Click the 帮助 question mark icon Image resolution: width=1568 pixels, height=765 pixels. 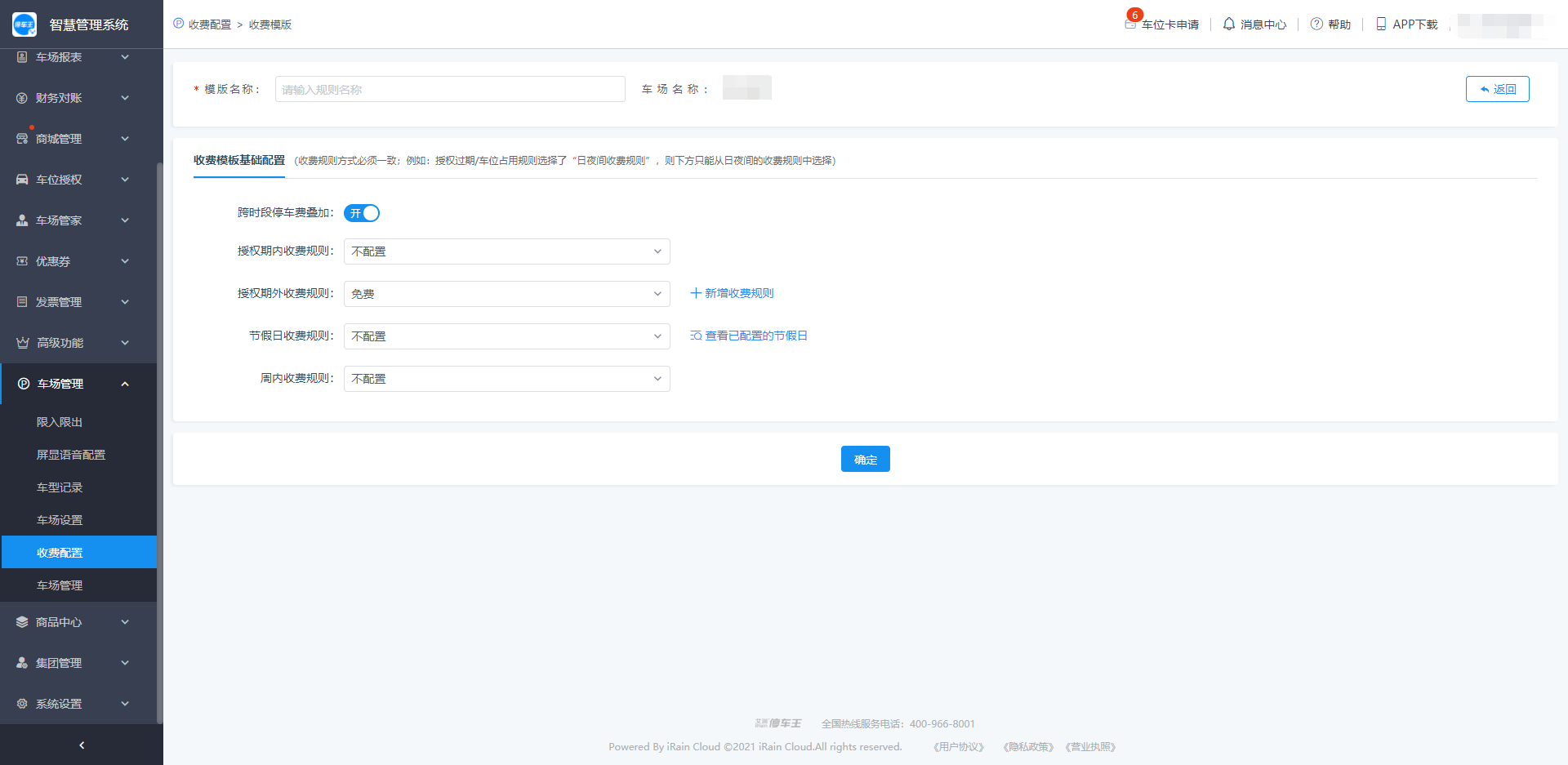tap(1316, 24)
